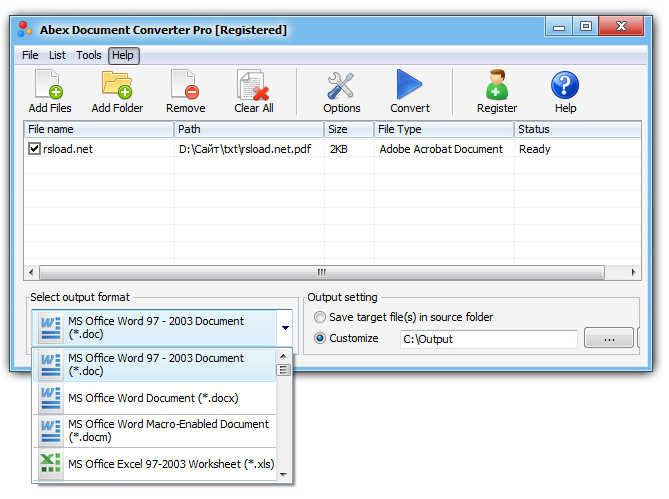
Task: Collapse the output format dropdown arrow
Action: tap(285, 328)
